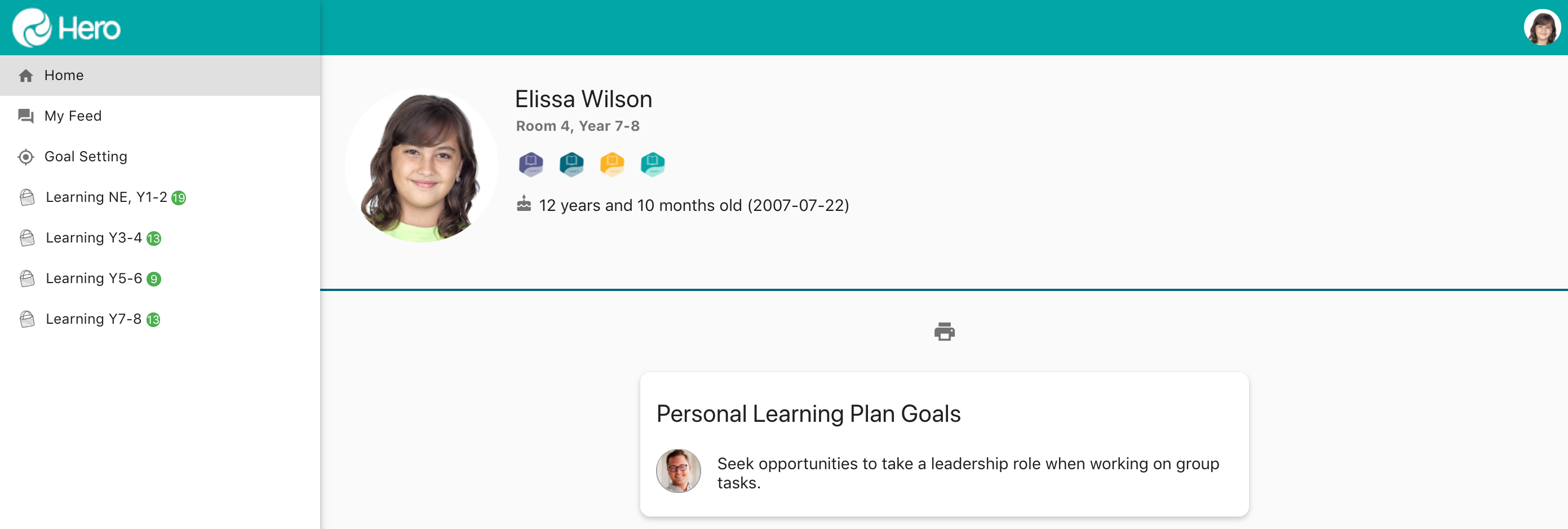Open Goal Setting in the sidebar

coord(86,156)
